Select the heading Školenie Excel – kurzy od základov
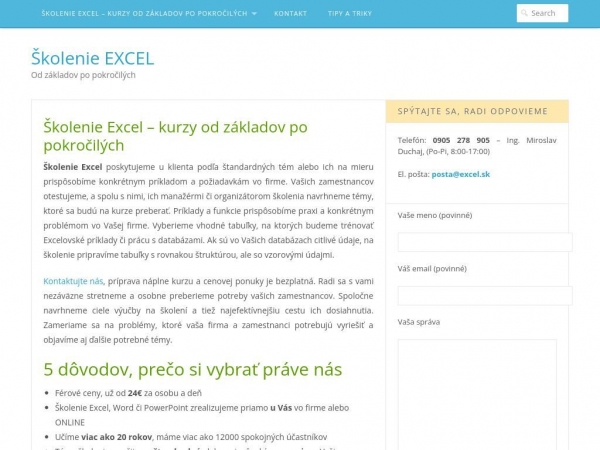600x450 pixels. tap(175, 136)
